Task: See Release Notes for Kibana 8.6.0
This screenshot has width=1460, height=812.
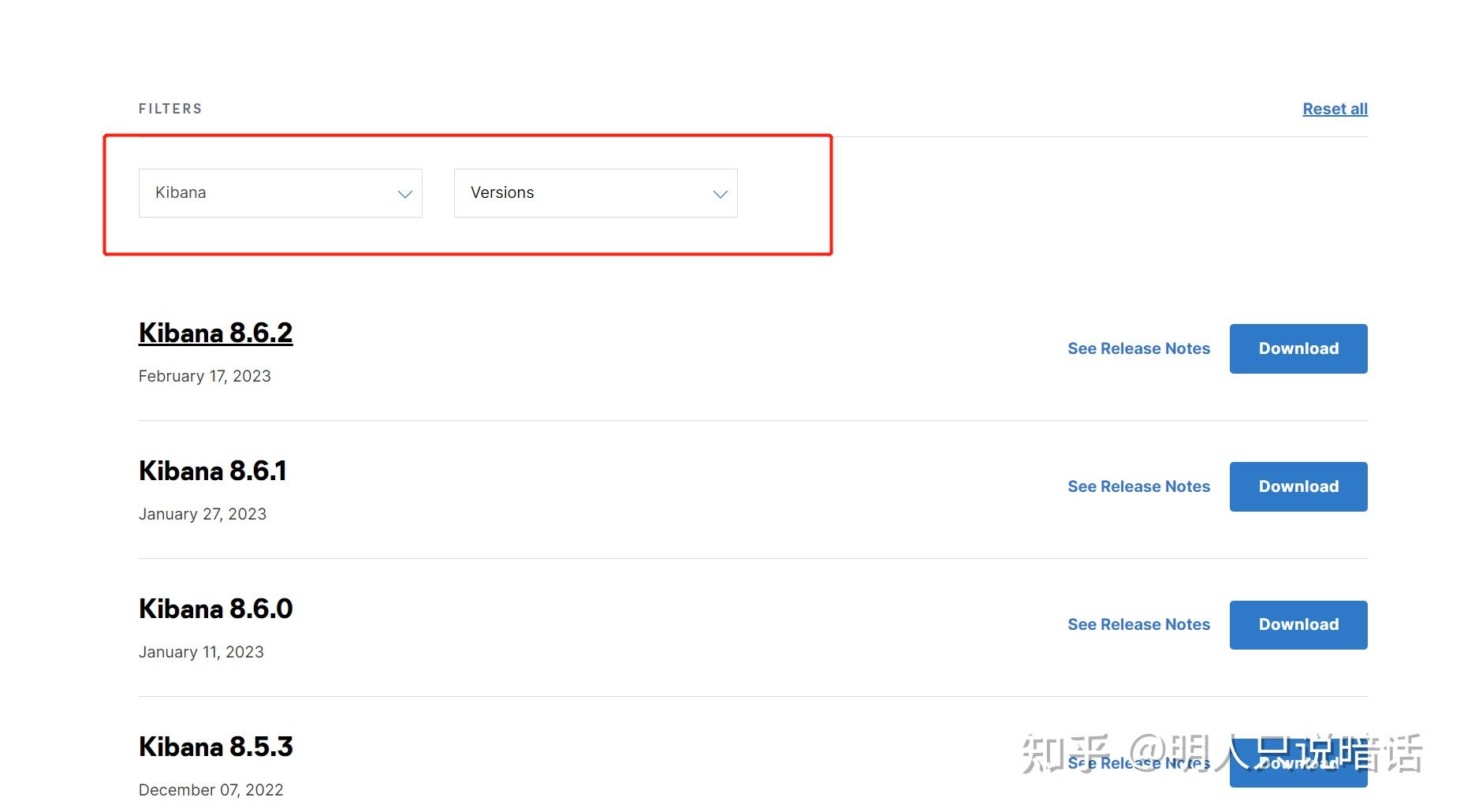Action: 1139,624
